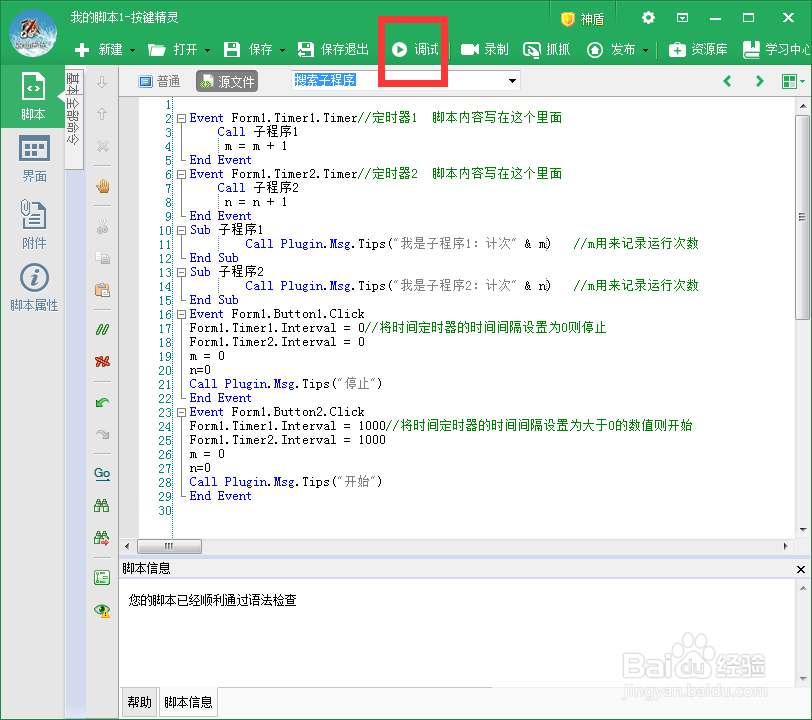This screenshot has height=720, width=812.
Task: Click the eye with warning icon
Action: [102, 610]
